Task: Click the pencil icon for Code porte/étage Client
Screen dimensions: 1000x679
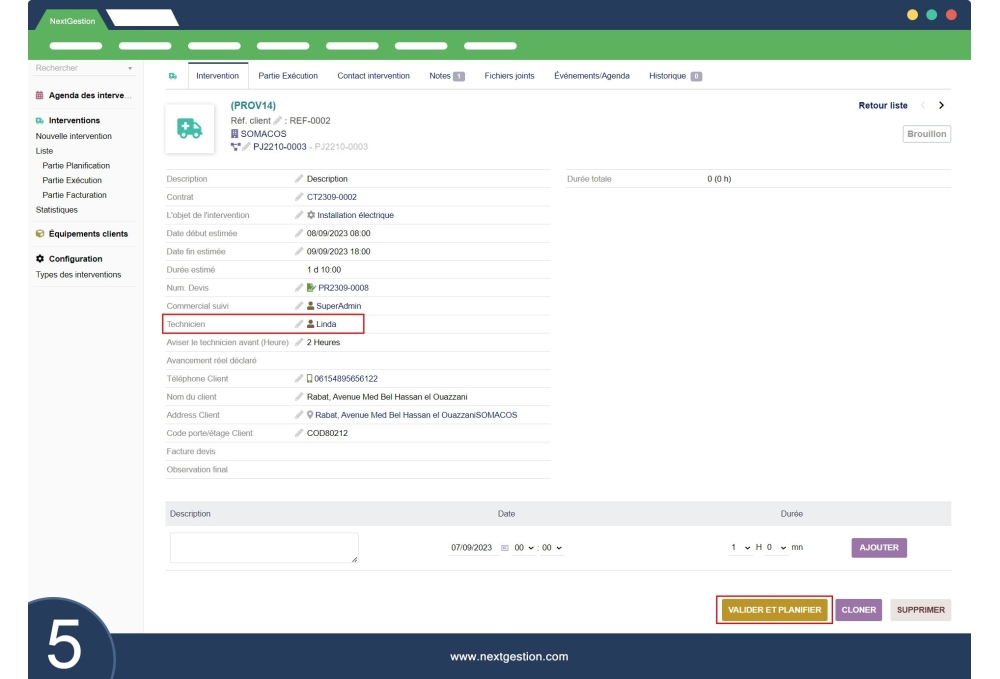Action: pyautogui.click(x=298, y=433)
